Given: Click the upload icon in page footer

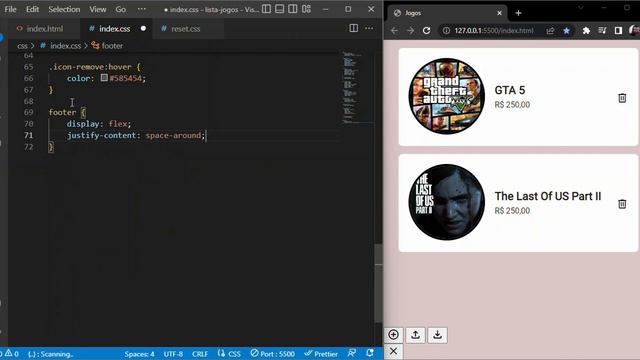Looking at the screenshot, I should 416,335.
